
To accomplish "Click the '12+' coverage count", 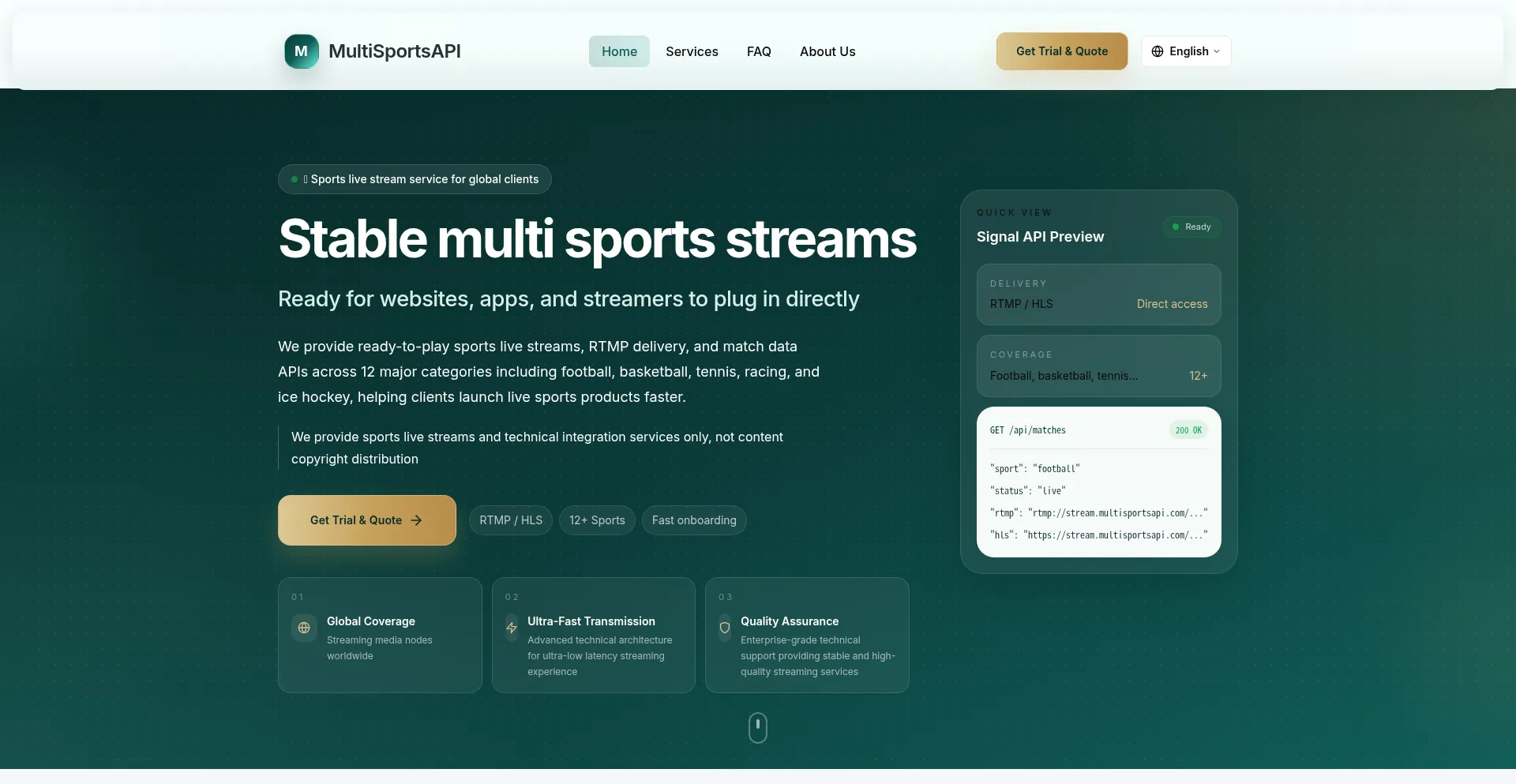I will (x=1199, y=376).
